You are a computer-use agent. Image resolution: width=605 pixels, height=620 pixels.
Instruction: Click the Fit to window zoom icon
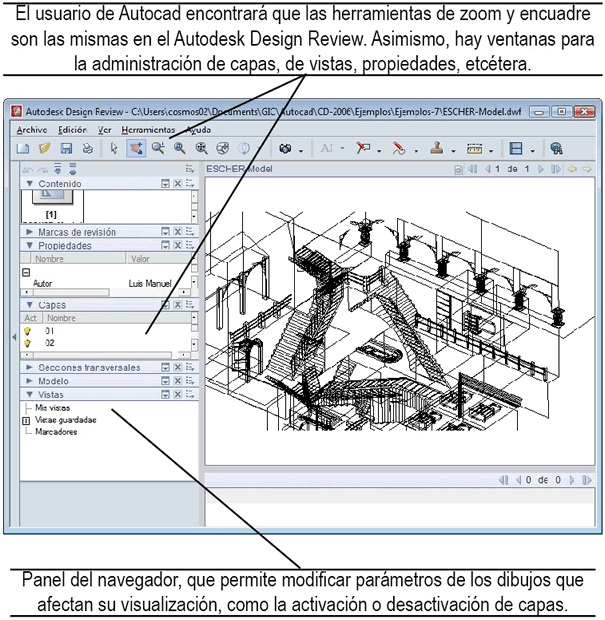tap(201, 149)
